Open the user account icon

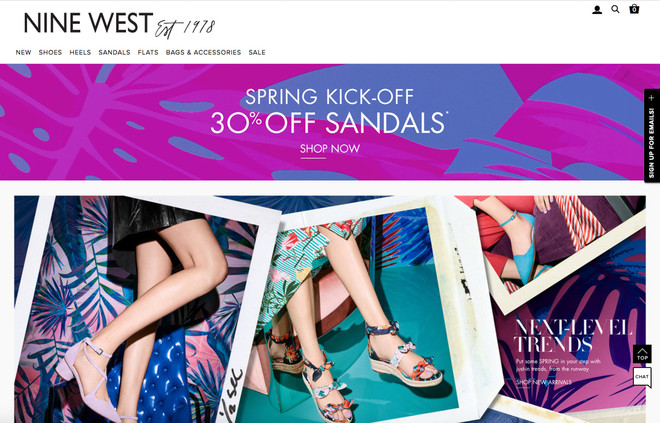pos(597,9)
